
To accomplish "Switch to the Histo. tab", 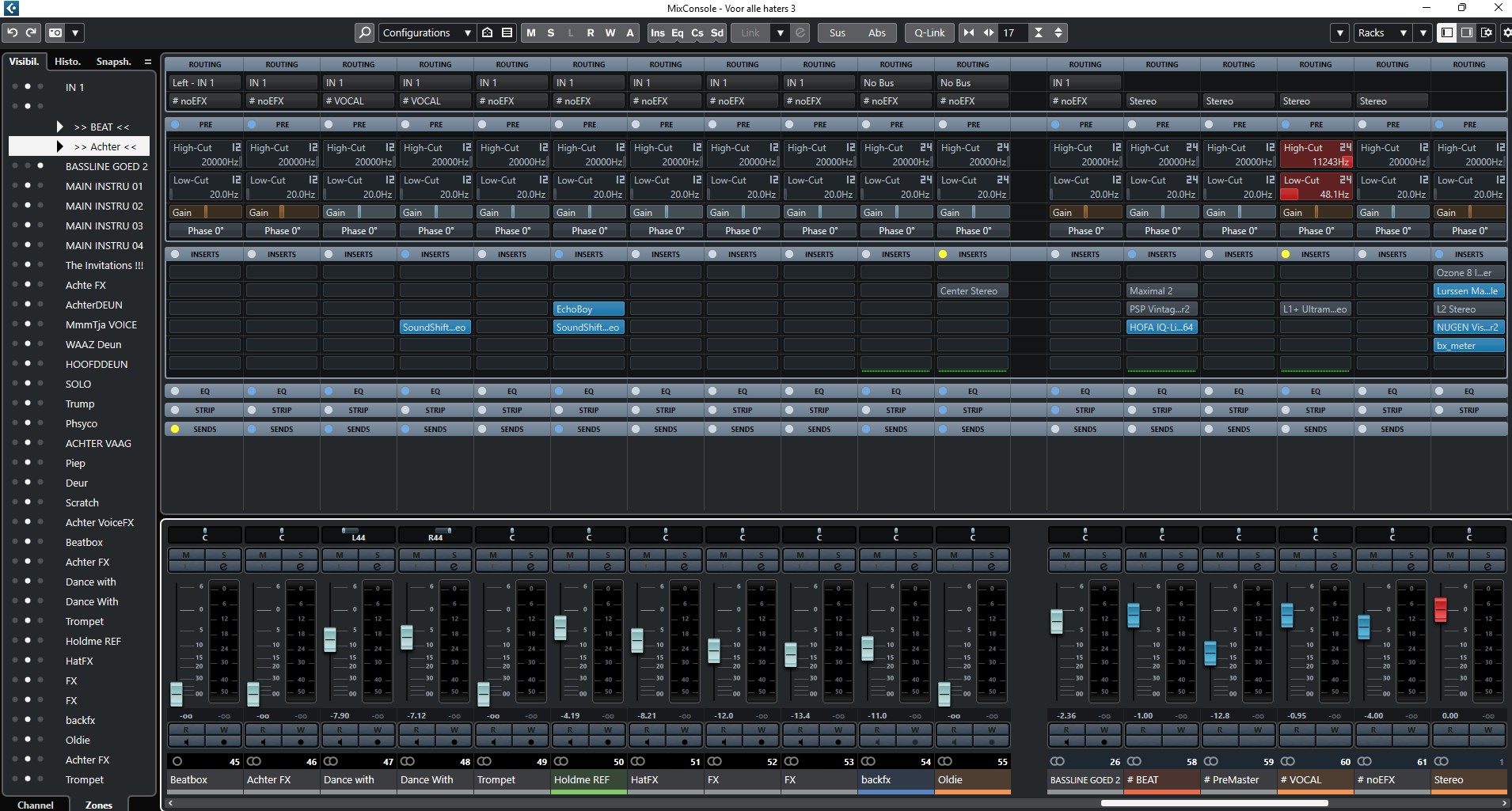I will click(68, 61).
